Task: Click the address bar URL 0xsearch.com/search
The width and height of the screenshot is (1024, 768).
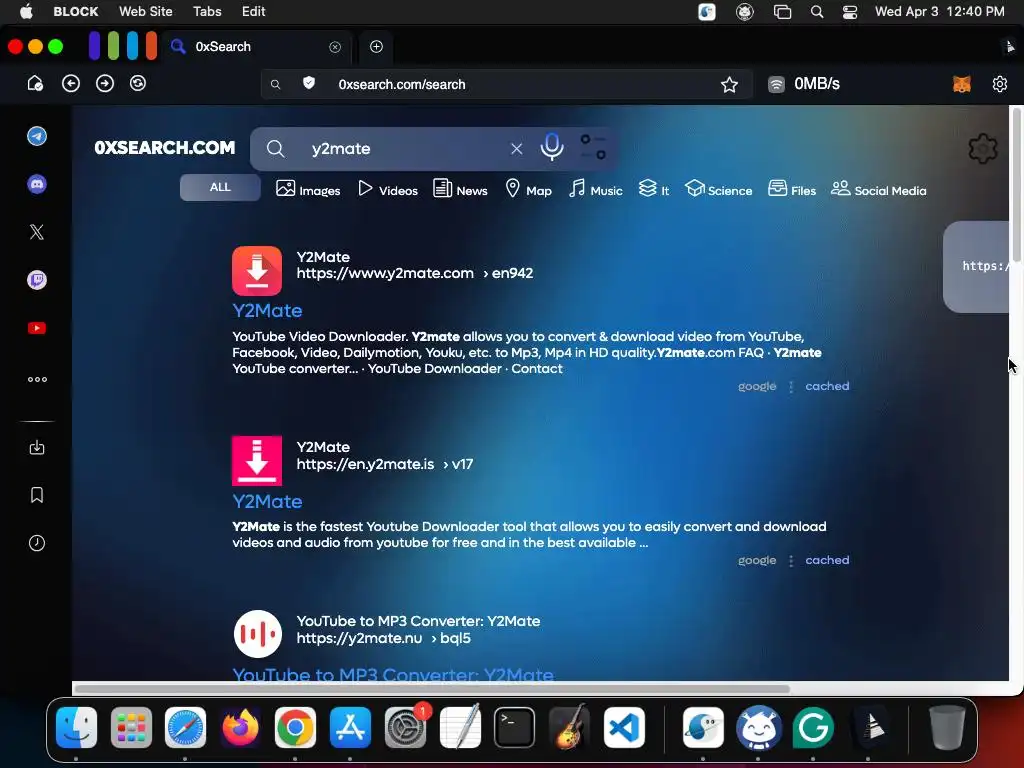Action: pyautogui.click(x=402, y=84)
